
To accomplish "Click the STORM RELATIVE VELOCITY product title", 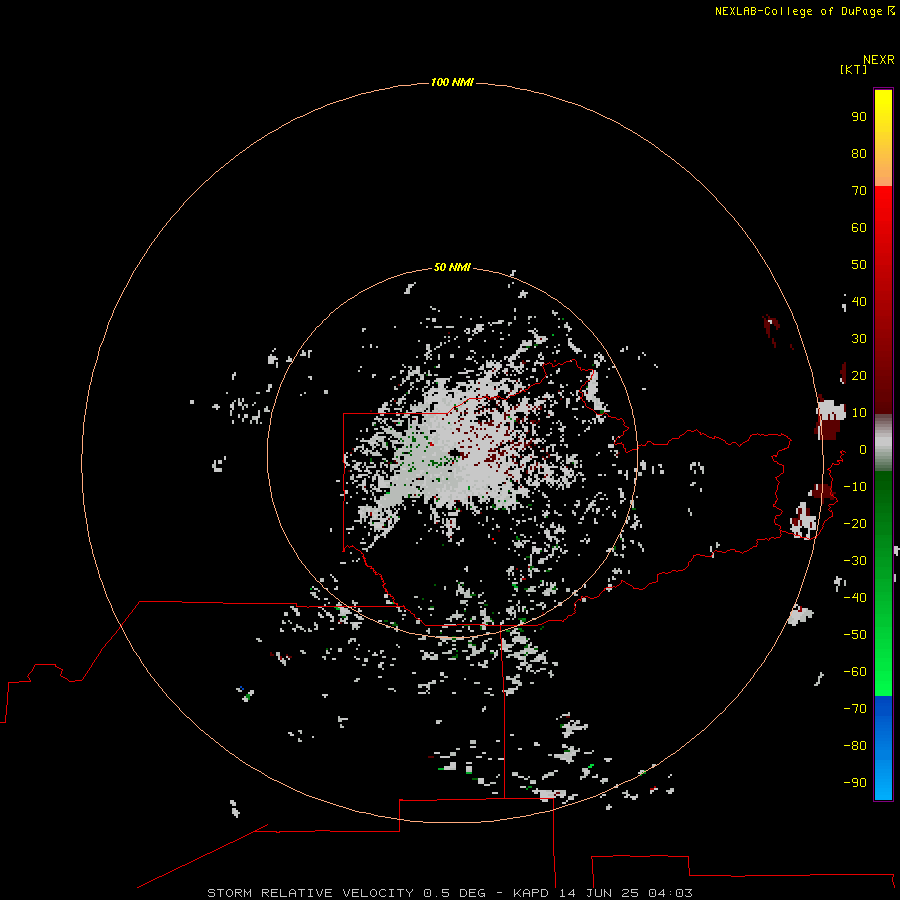I will tap(310, 893).
